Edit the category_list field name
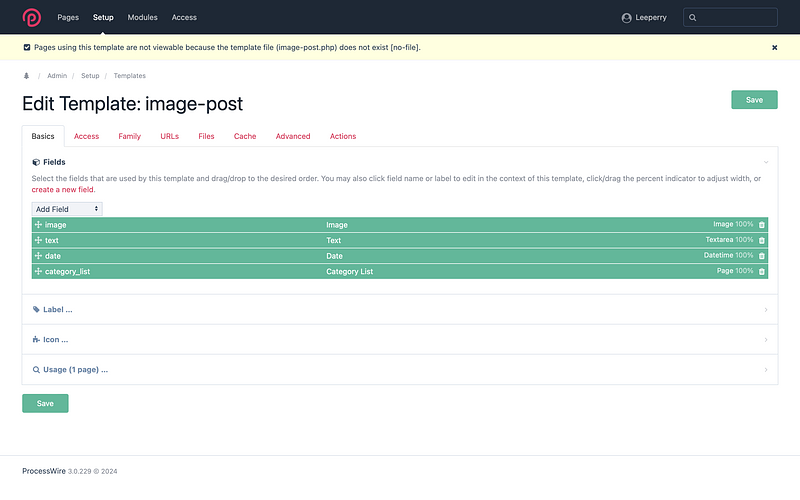The width and height of the screenshot is (800, 500). [67, 271]
